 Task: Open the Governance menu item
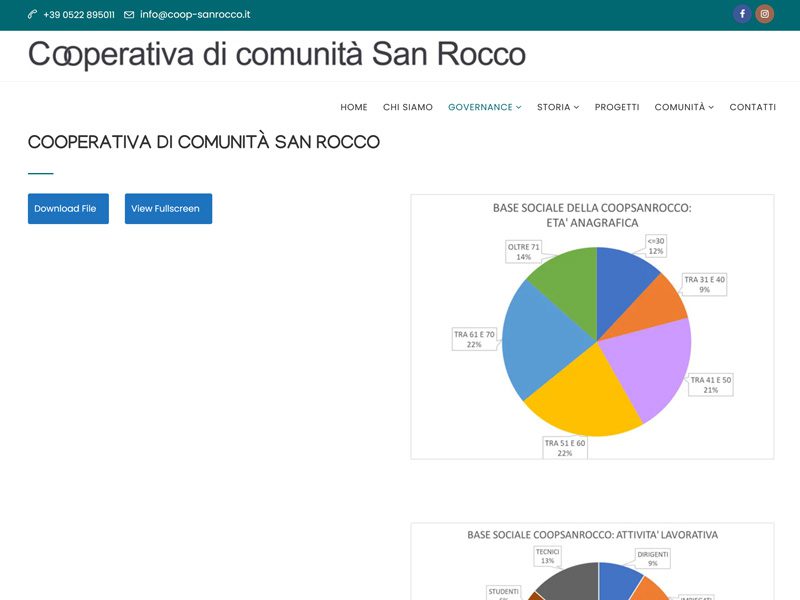pyautogui.click(x=480, y=107)
